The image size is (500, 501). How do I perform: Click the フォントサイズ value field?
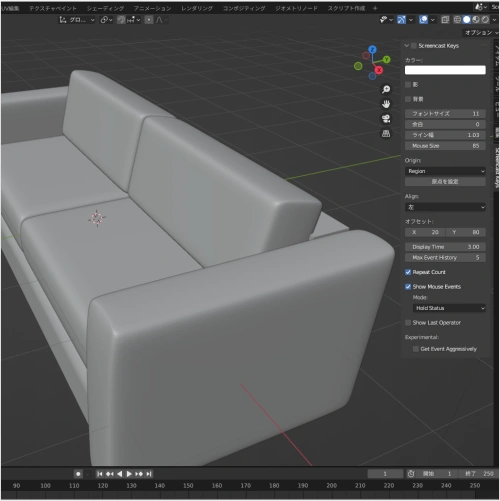[x=445, y=114]
